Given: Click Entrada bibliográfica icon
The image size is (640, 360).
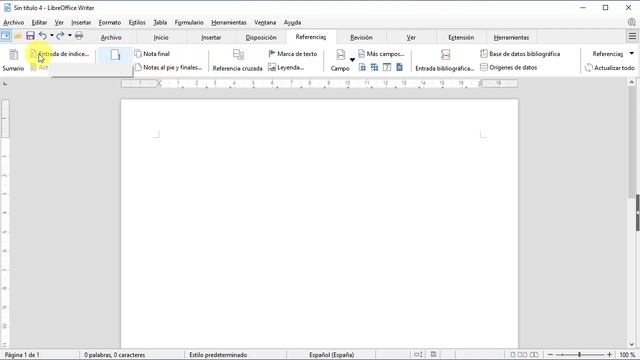Looking at the screenshot, I should pos(445,55).
